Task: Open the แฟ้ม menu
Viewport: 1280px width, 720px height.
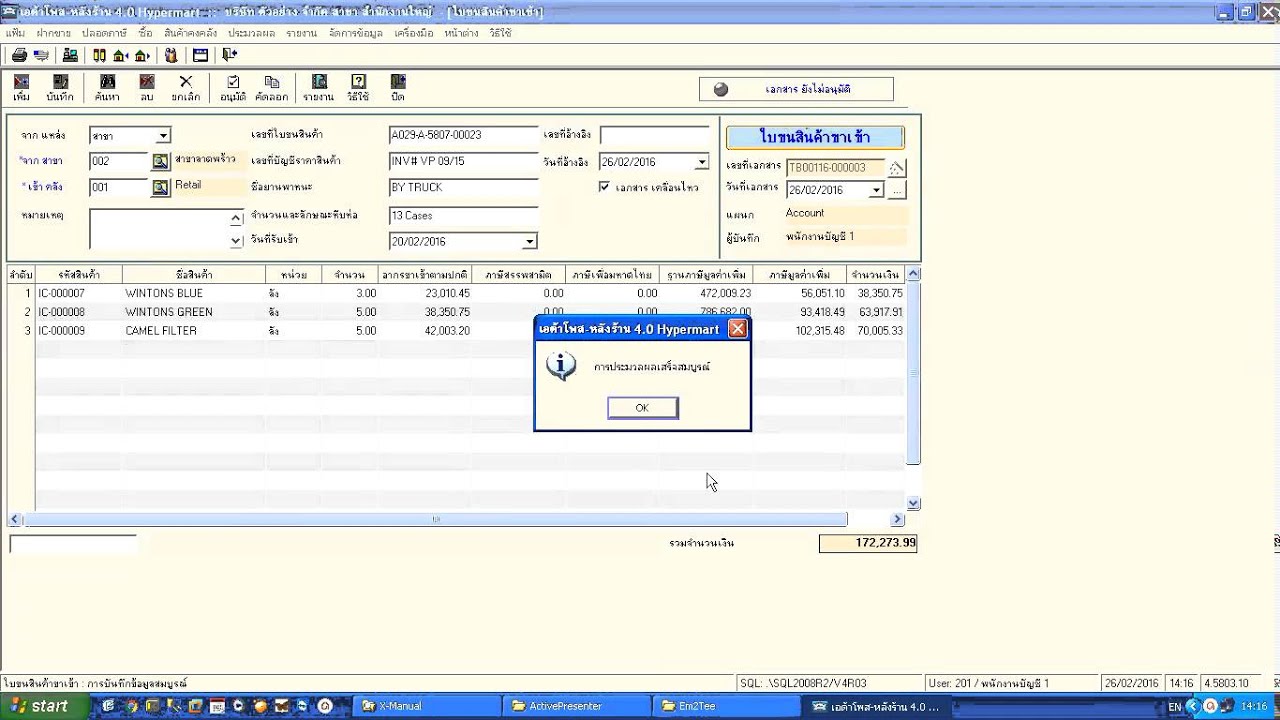Action: click(15, 33)
